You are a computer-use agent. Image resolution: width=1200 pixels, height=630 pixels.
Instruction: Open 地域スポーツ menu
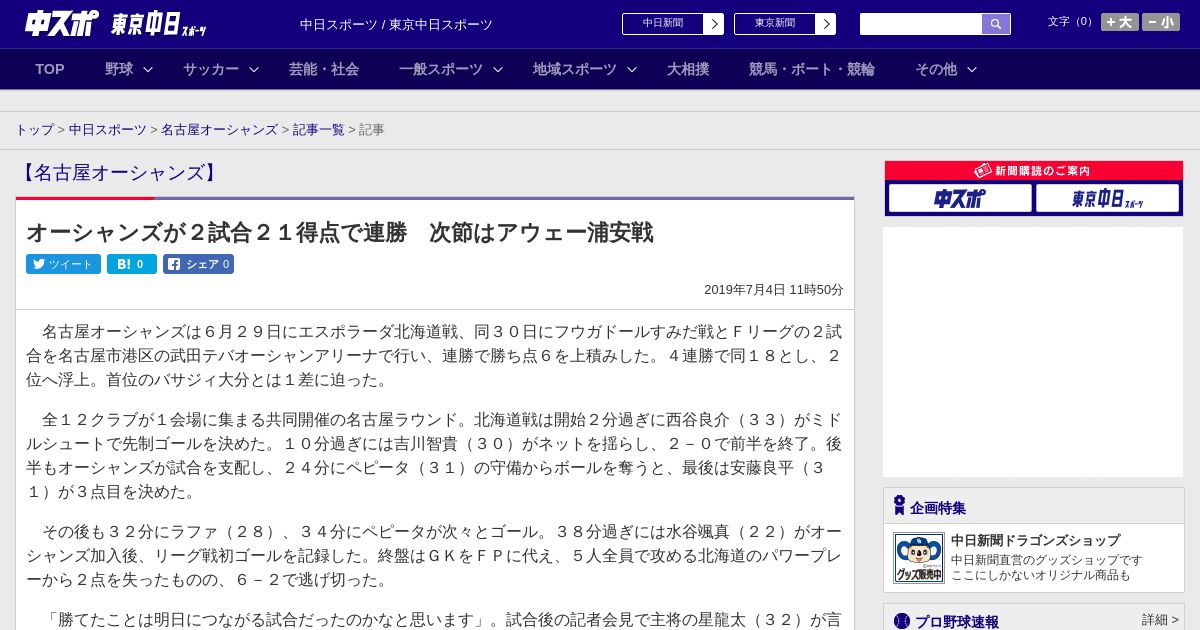575,69
